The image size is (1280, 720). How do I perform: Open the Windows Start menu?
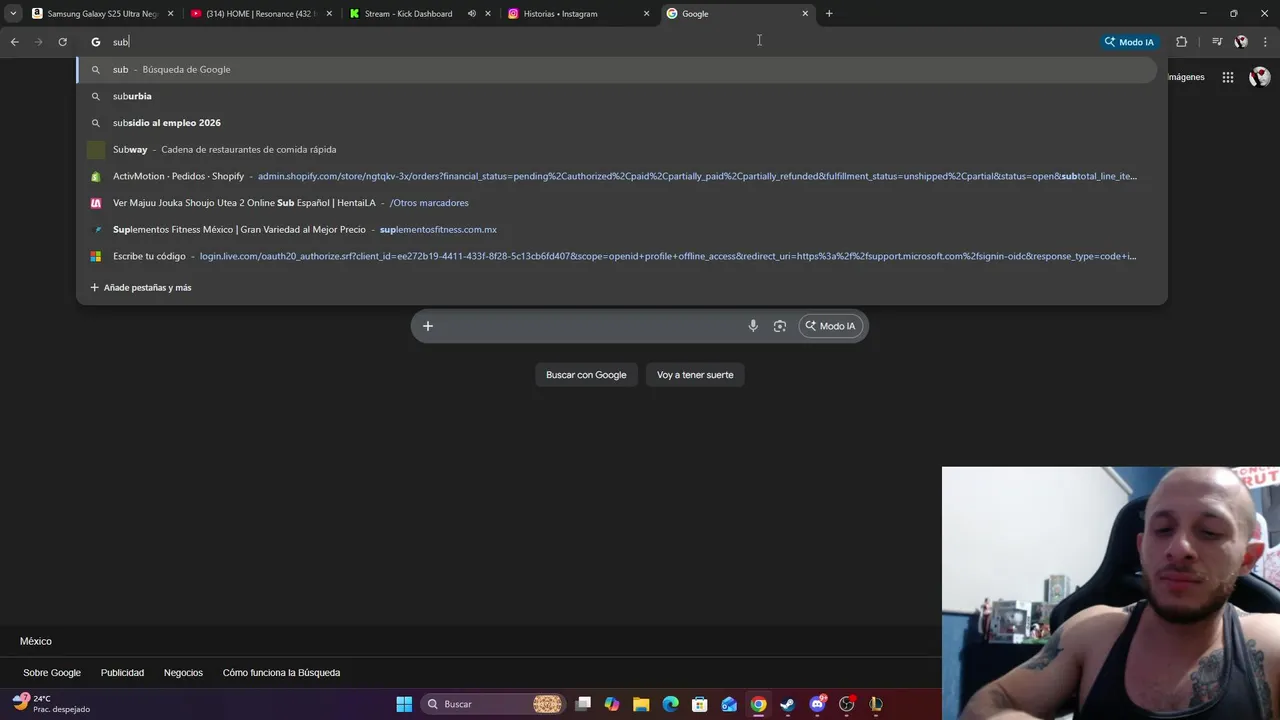tap(404, 704)
